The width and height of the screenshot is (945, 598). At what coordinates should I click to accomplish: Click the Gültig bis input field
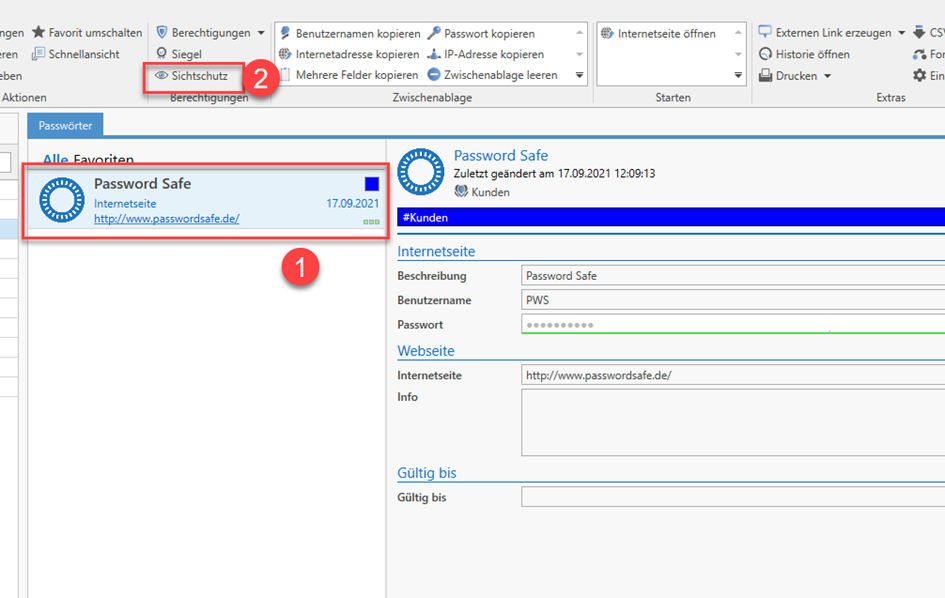click(x=733, y=497)
